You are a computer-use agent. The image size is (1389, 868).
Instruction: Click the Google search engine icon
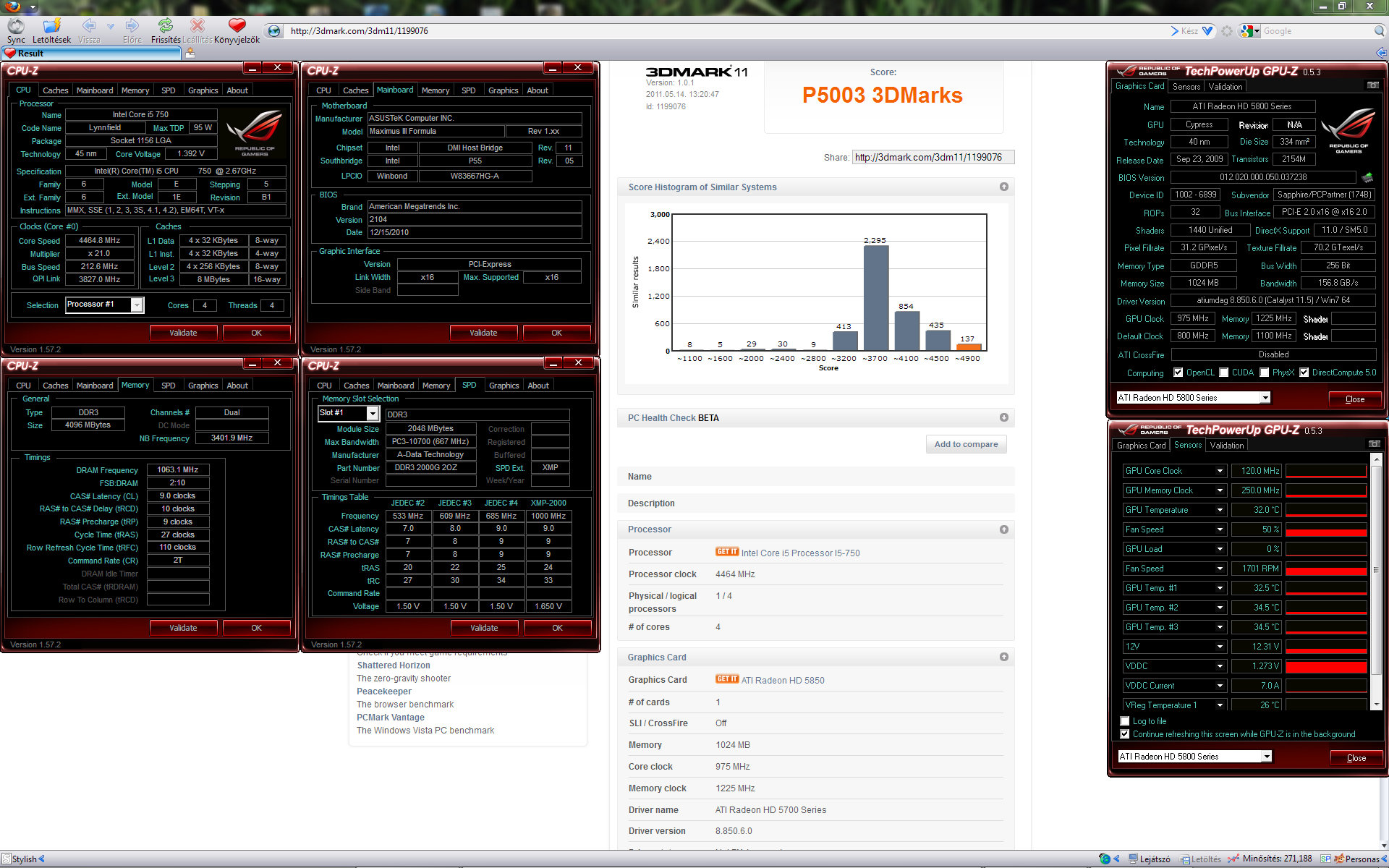pyautogui.click(x=1246, y=31)
